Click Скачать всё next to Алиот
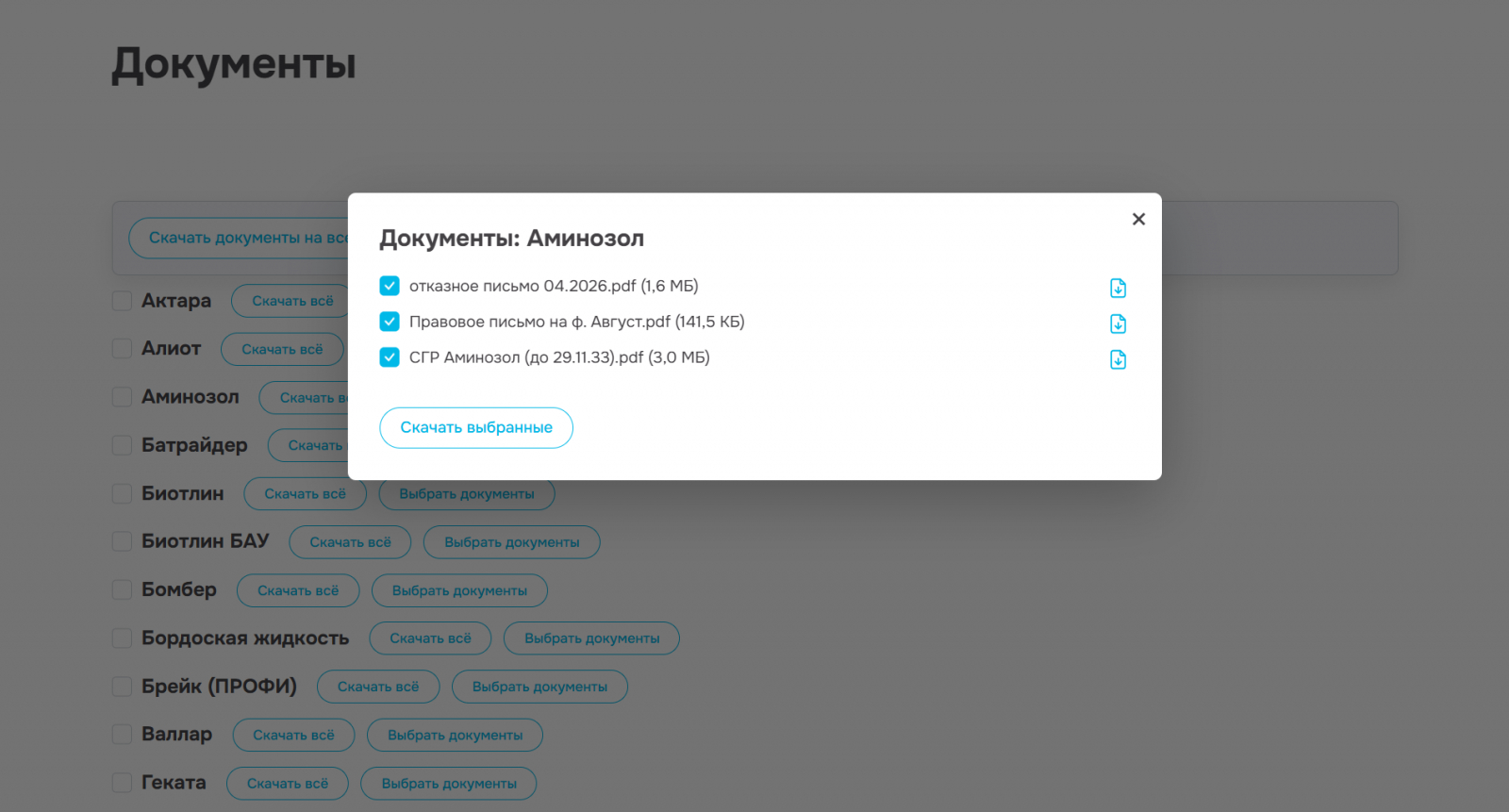 (x=282, y=349)
